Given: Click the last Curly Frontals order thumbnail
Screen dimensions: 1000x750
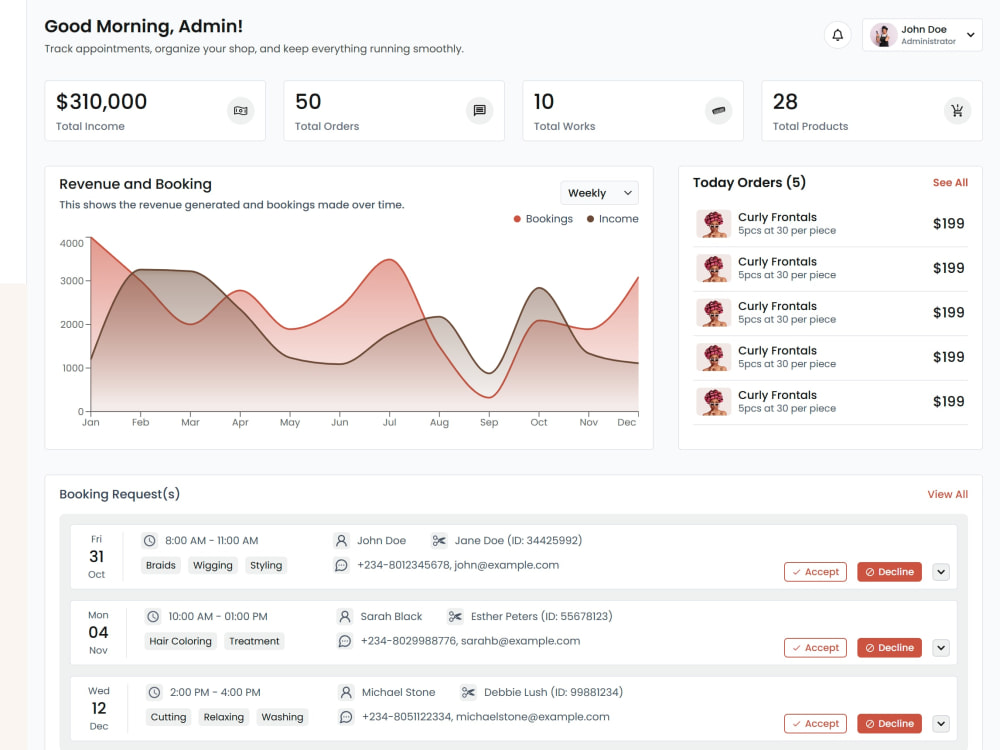Looking at the screenshot, I should (713, 402).
